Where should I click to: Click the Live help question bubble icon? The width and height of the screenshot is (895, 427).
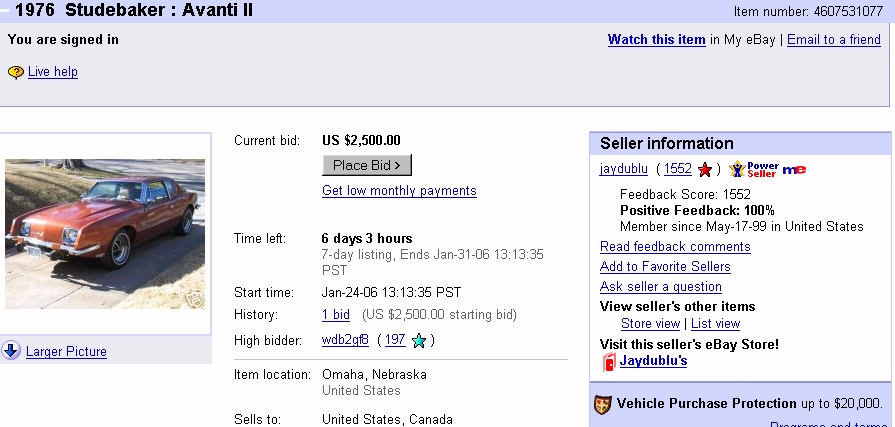15,72
